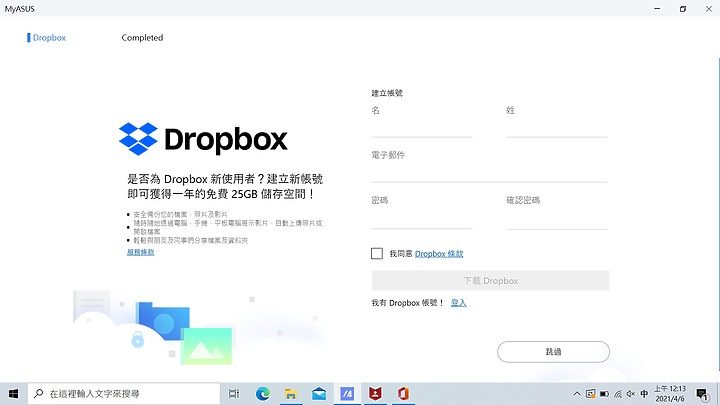The width and height of the screenshot is (720, 405).
Task: Click the tray icon left of battery
Action: [x=591, y=394]
